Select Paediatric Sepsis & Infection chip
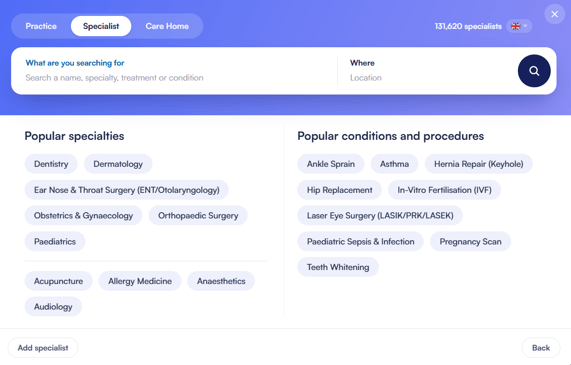Screen dimensions: 571x365 pos(361,242)
